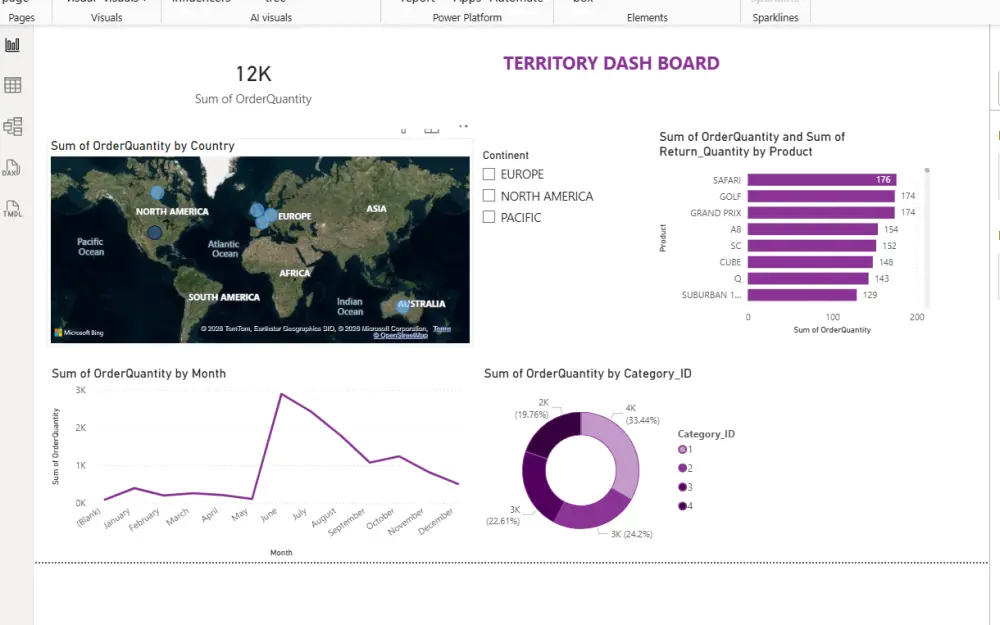Tick the PACIFIC continent checkbox
The width and height of the screenshot is (1000, 625).
489,217
